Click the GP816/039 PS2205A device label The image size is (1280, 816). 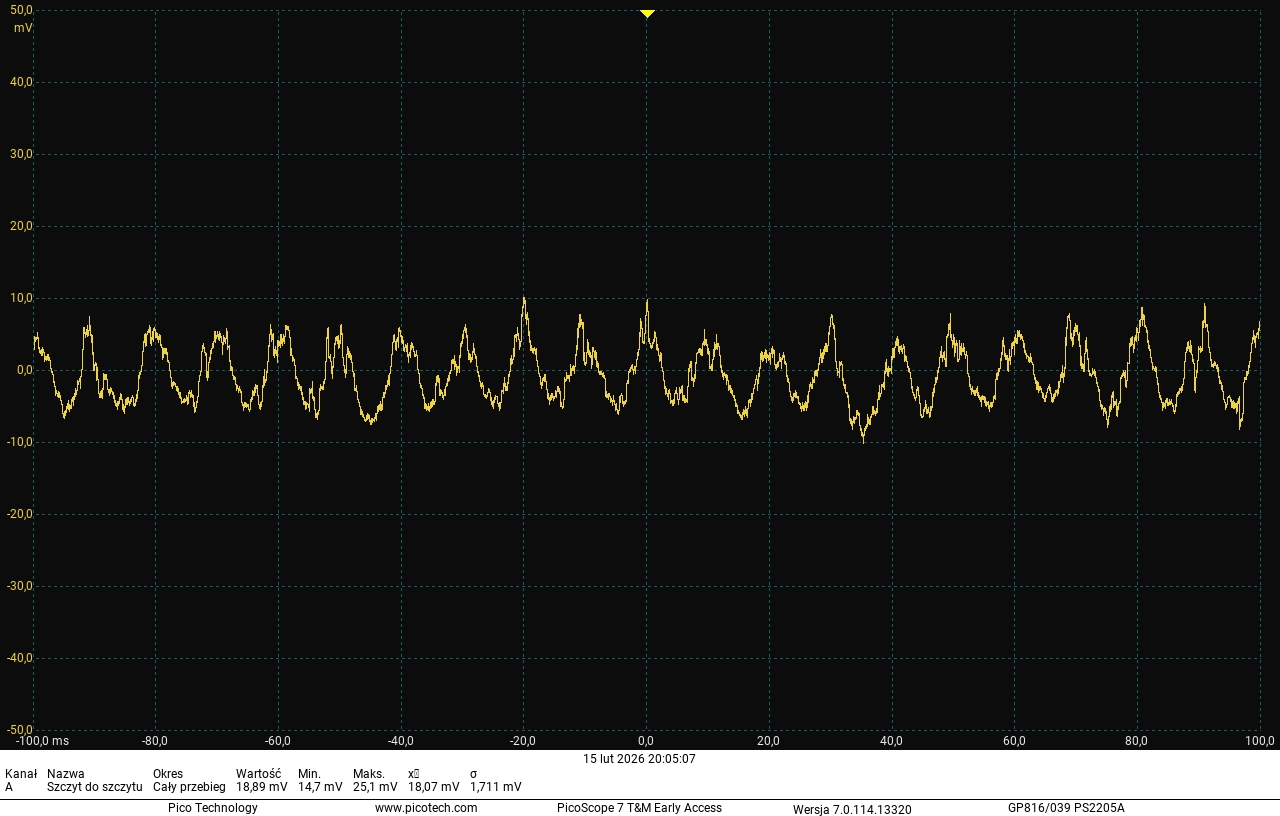pos(1066,808)
